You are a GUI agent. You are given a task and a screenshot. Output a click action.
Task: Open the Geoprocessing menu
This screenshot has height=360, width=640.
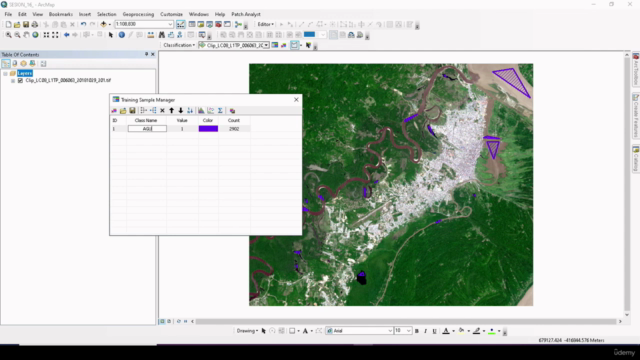coord(138,14)
